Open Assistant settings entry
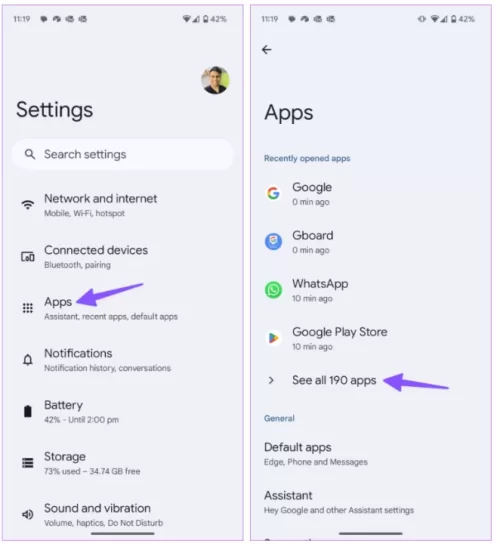The height and width of the screenshot is (544, 500). 371,502
